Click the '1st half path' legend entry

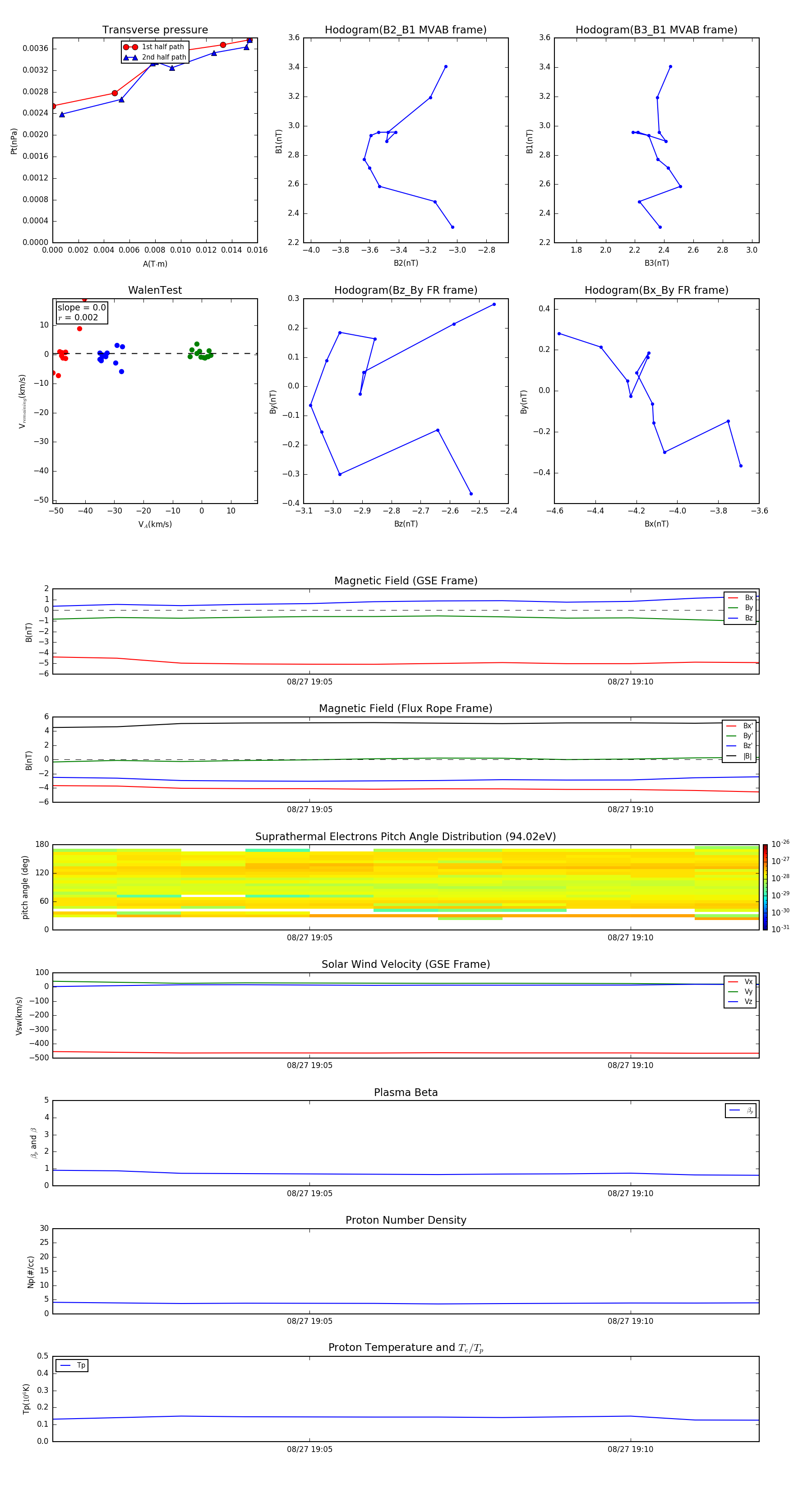coord(154,47)
